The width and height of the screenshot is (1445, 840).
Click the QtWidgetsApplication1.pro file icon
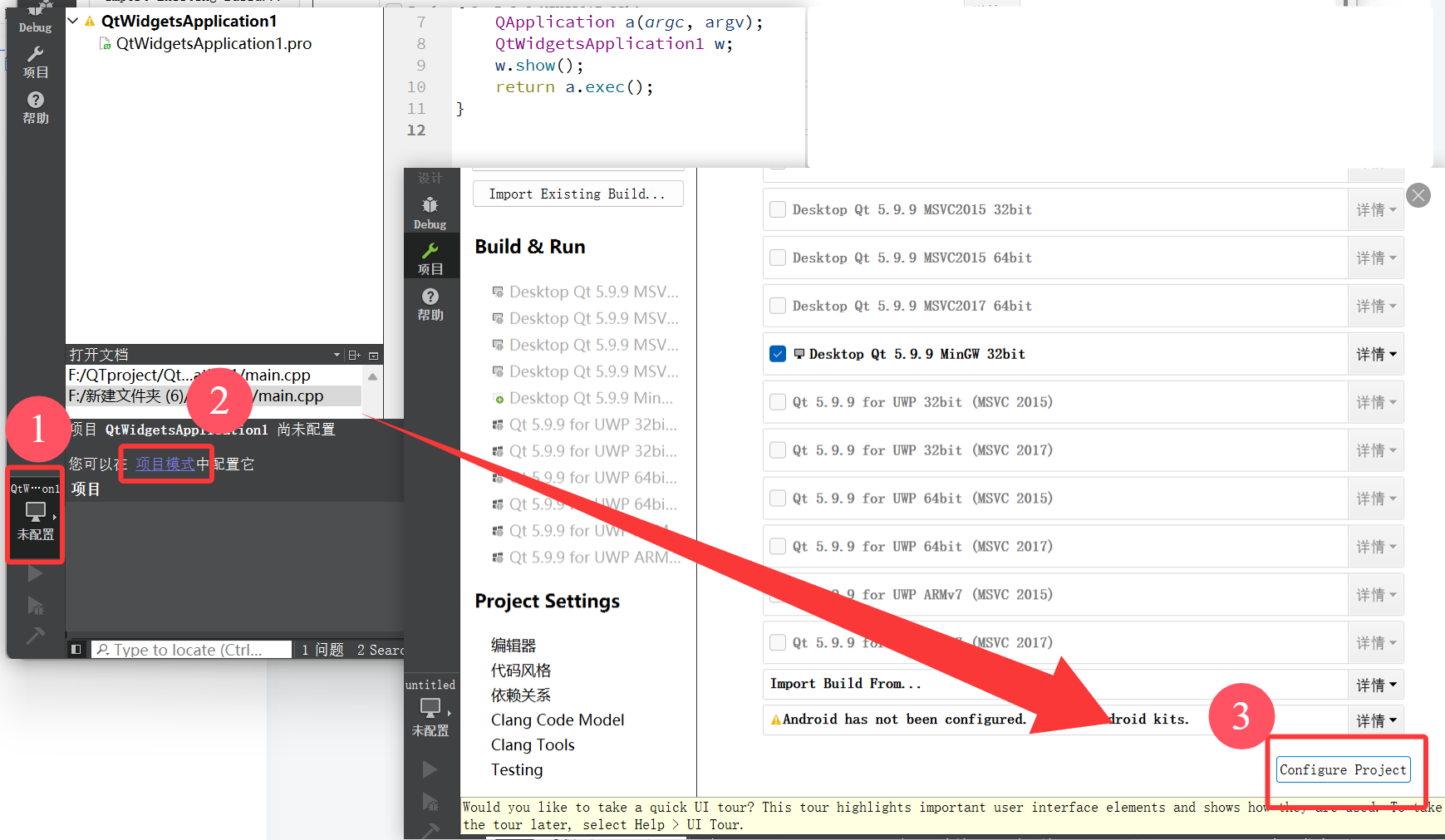tap(106, 43)
